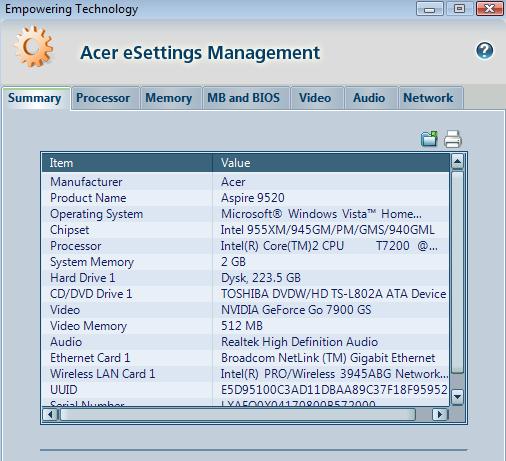Minimize the Empowering Technology window
506x461 pixels.
(429, 9)
